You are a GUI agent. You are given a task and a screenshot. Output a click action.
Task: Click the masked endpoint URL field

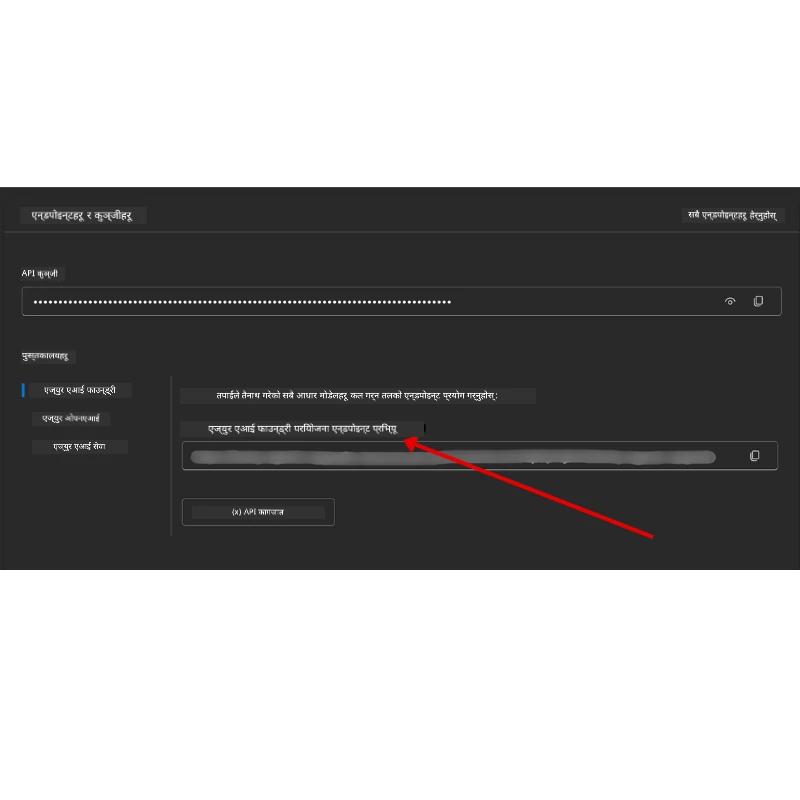pyautogui.click(x=450, y=455)
